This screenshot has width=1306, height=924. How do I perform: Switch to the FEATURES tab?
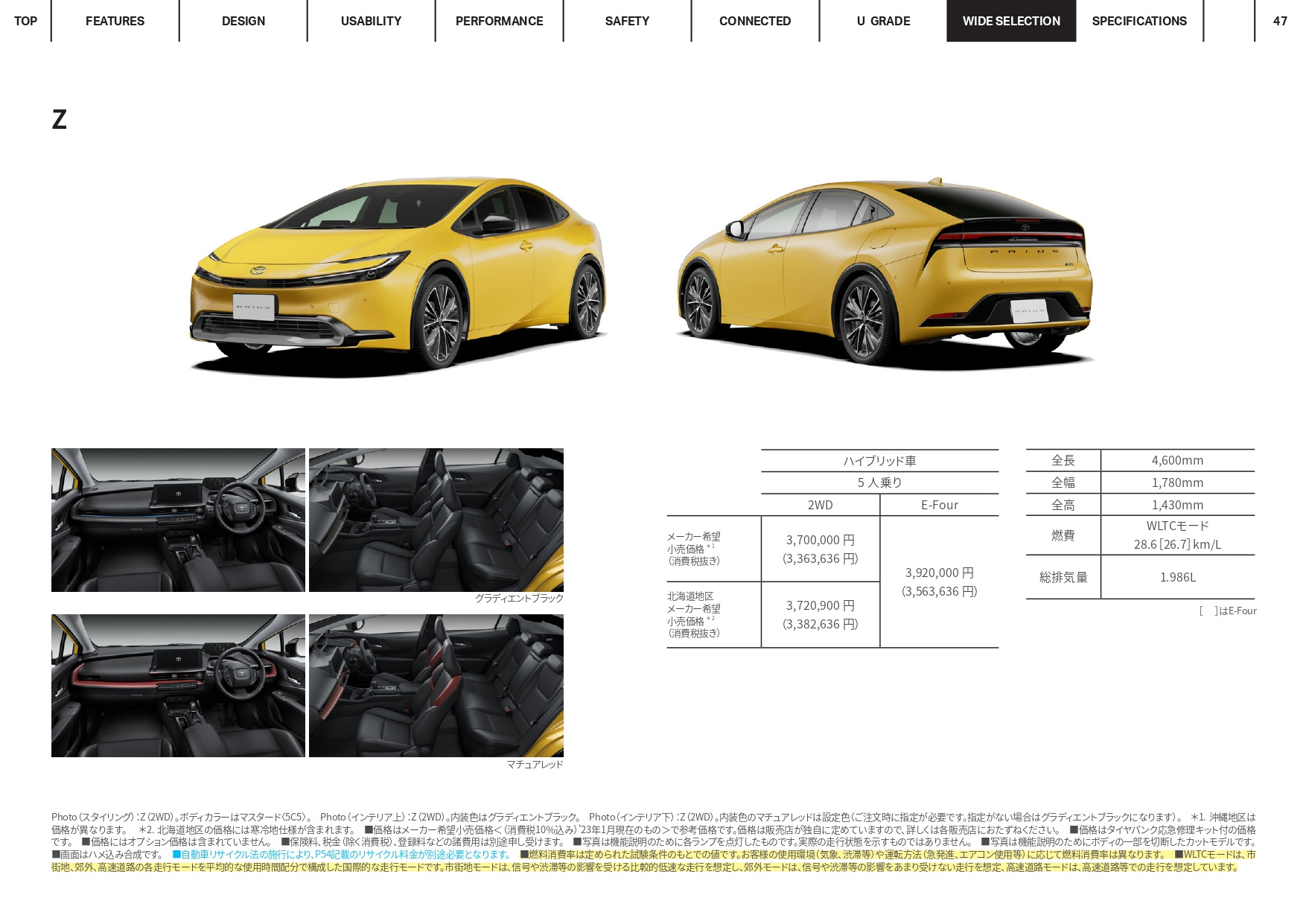click(x=114, y=21)
